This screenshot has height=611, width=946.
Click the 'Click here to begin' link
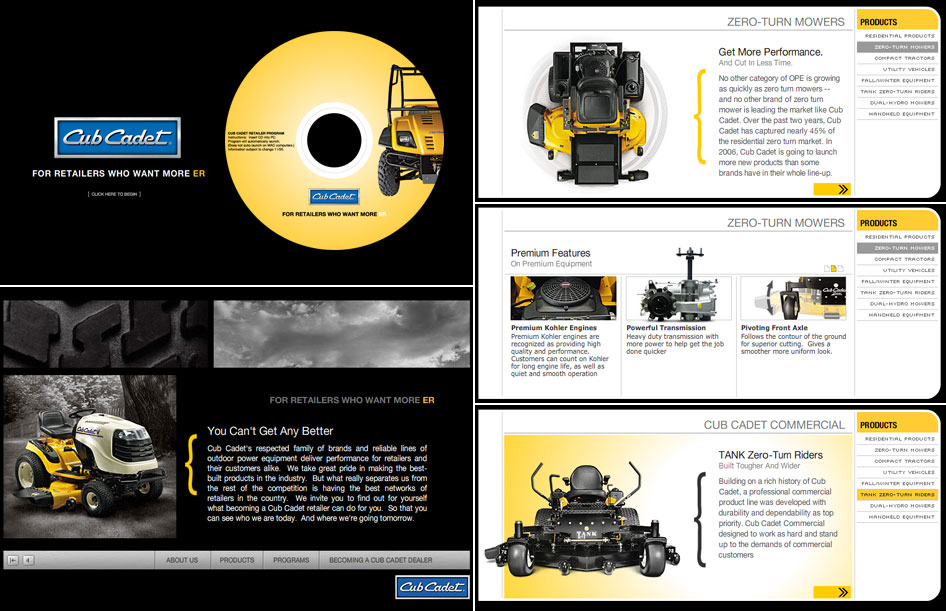pyautogui.click(x=116, y=194)
